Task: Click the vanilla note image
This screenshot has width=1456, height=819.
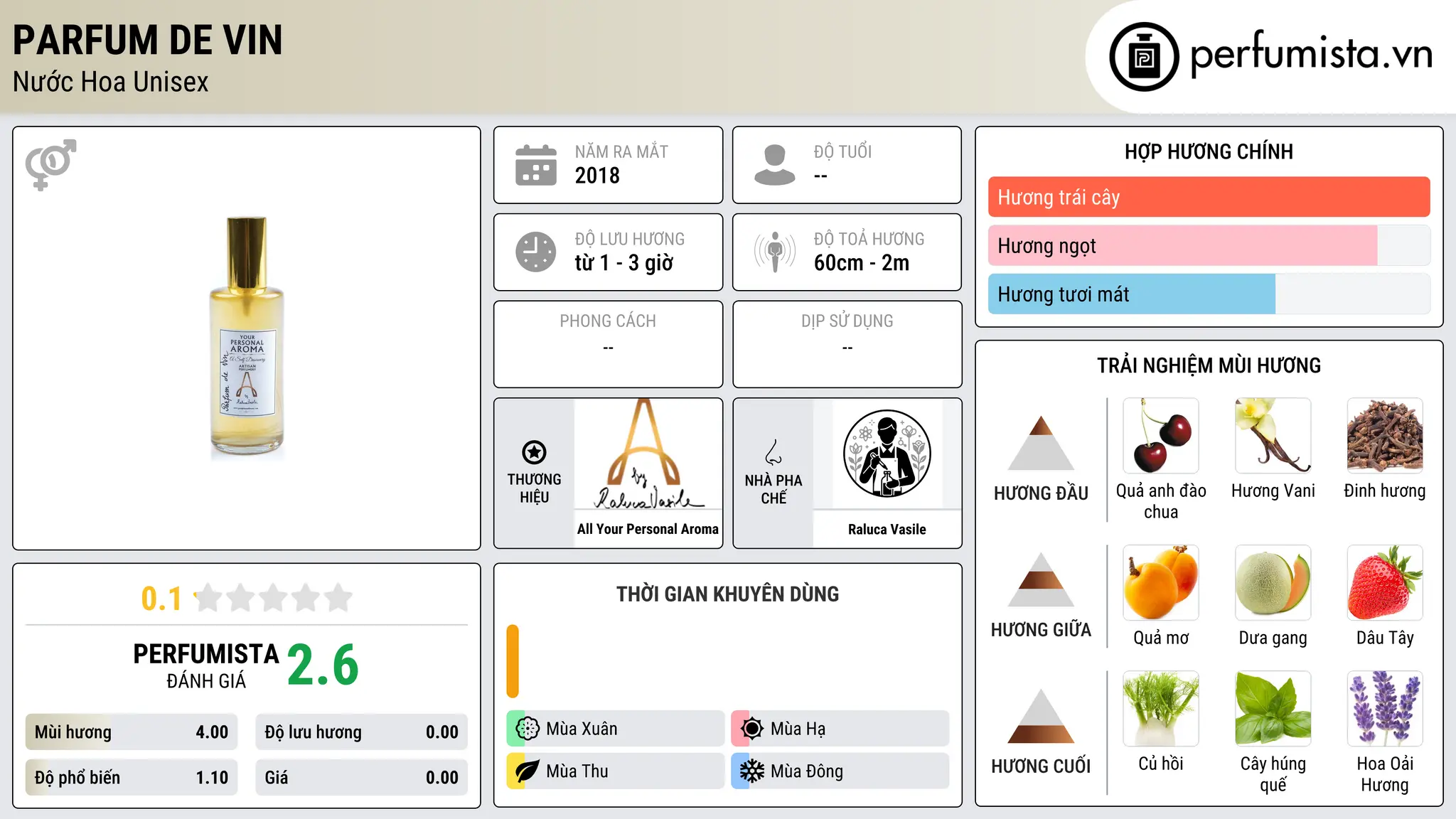Action: 1273,435
